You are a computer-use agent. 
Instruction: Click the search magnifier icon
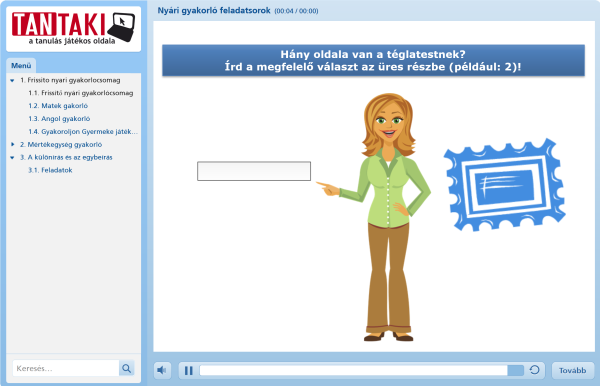pos(127,368)
